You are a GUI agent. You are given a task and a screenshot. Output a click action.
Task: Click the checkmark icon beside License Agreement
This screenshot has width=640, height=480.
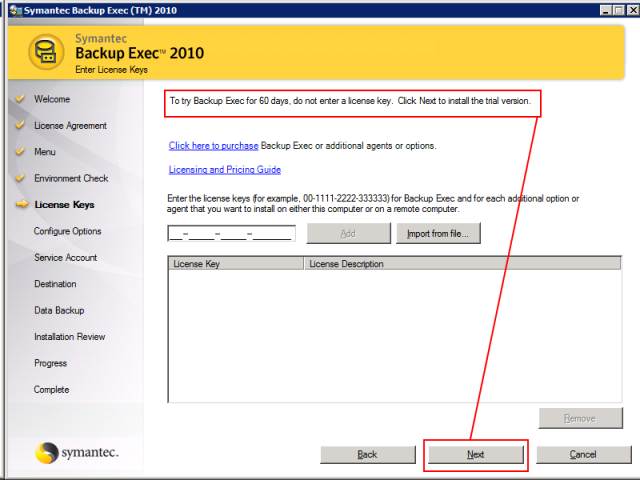20,125
